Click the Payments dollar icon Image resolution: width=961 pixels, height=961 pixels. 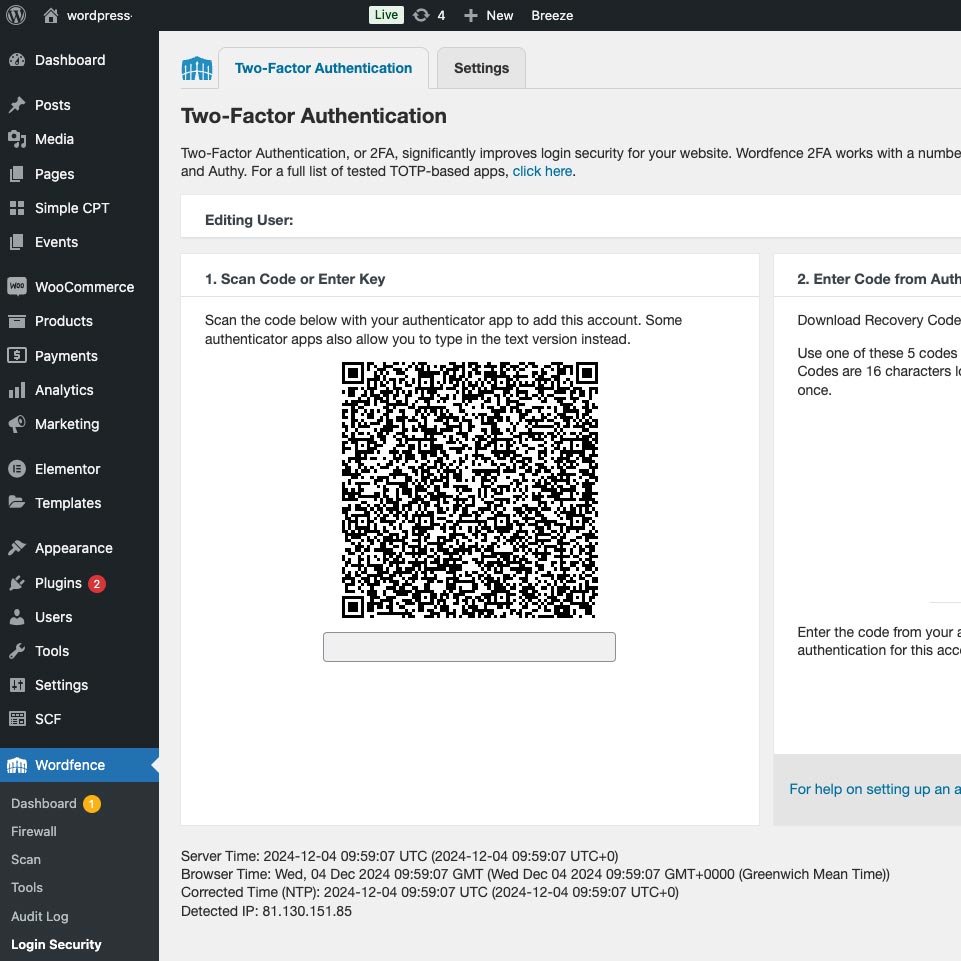click(x=17, y=355)
